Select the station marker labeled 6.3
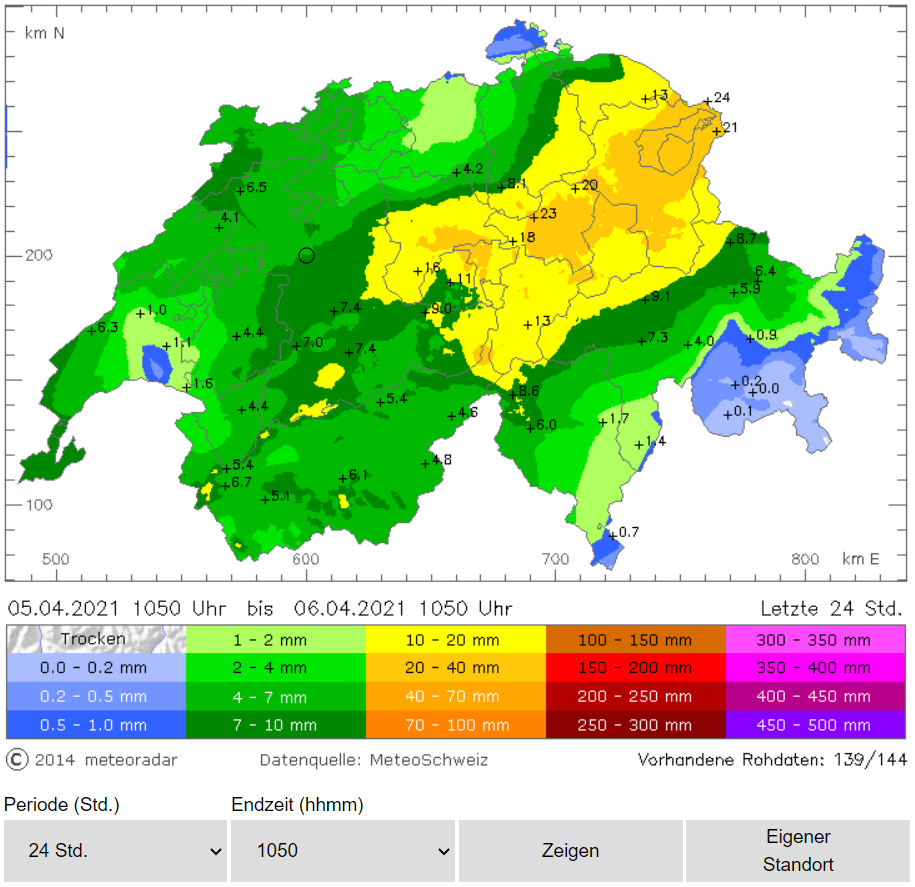915x887 pixels. click(x=92, y=330)
